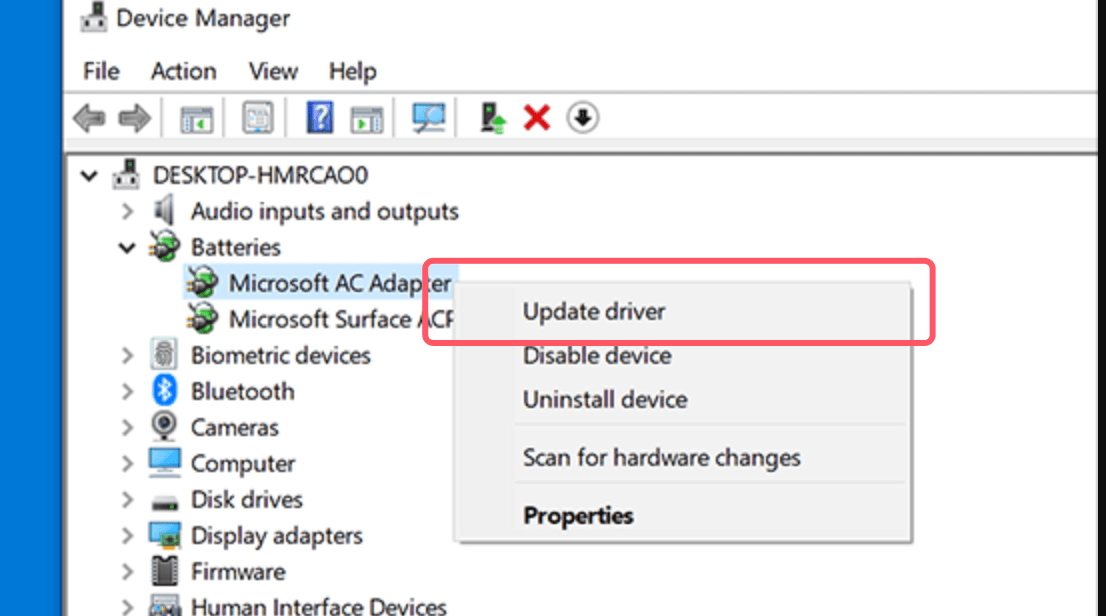
Task: Collapse the Batteries category
Action: [x=127, y=247]
